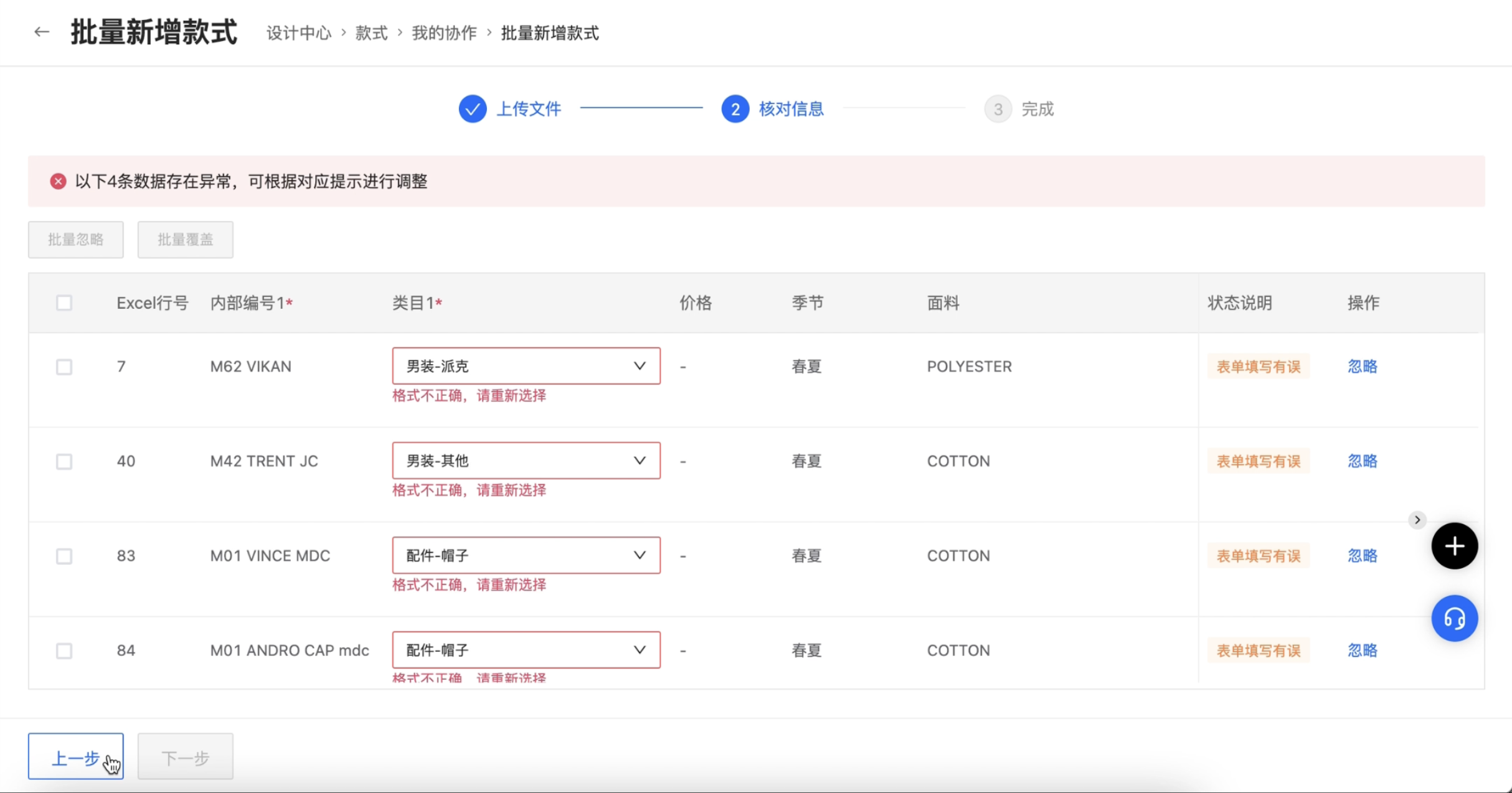The height and width of the screenshot is (793, 1512).
Task: Click the 上一步 button
Action: coord(75,757)
